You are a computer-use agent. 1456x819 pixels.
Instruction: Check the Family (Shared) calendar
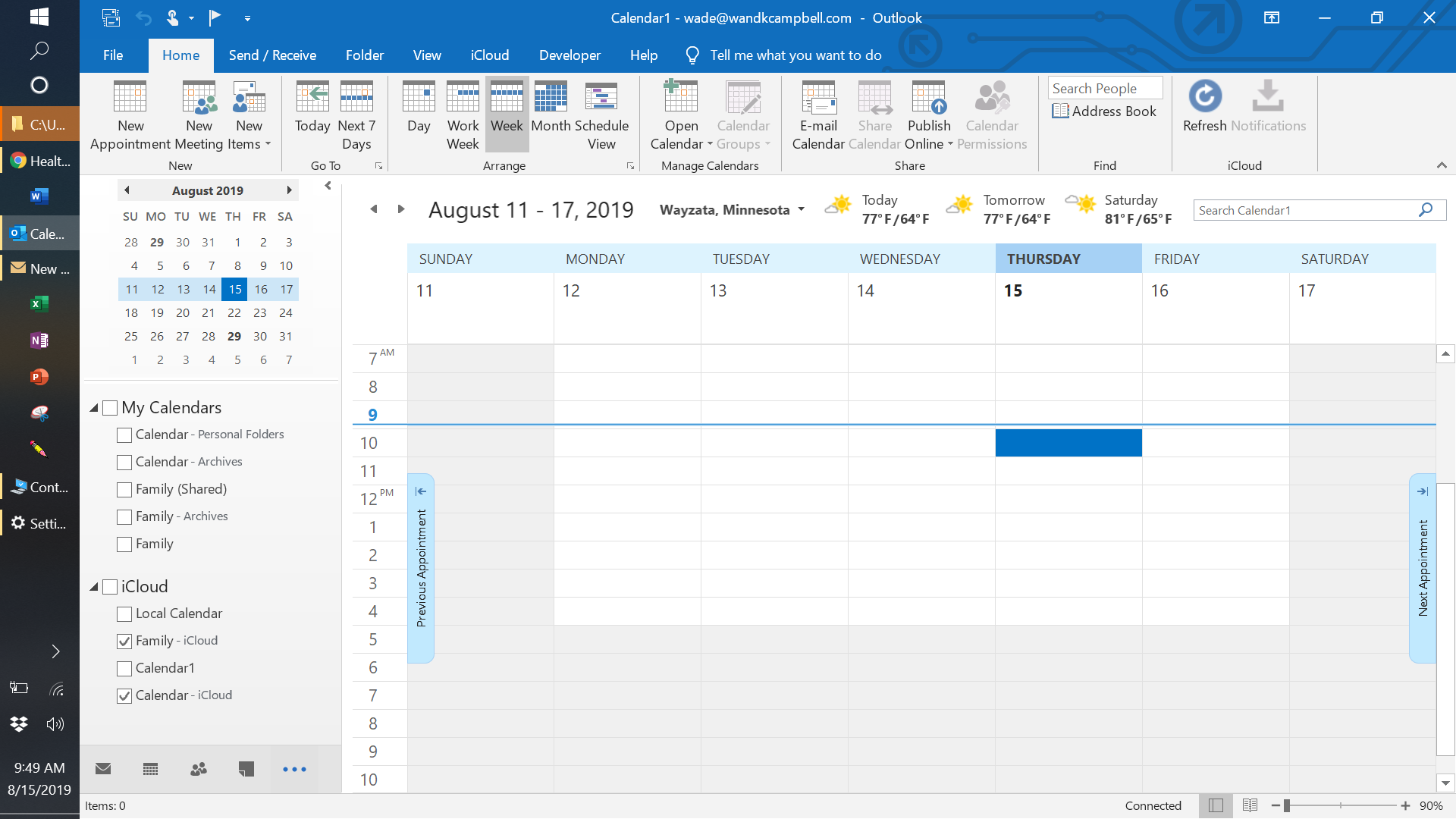(x=124, y=490)
